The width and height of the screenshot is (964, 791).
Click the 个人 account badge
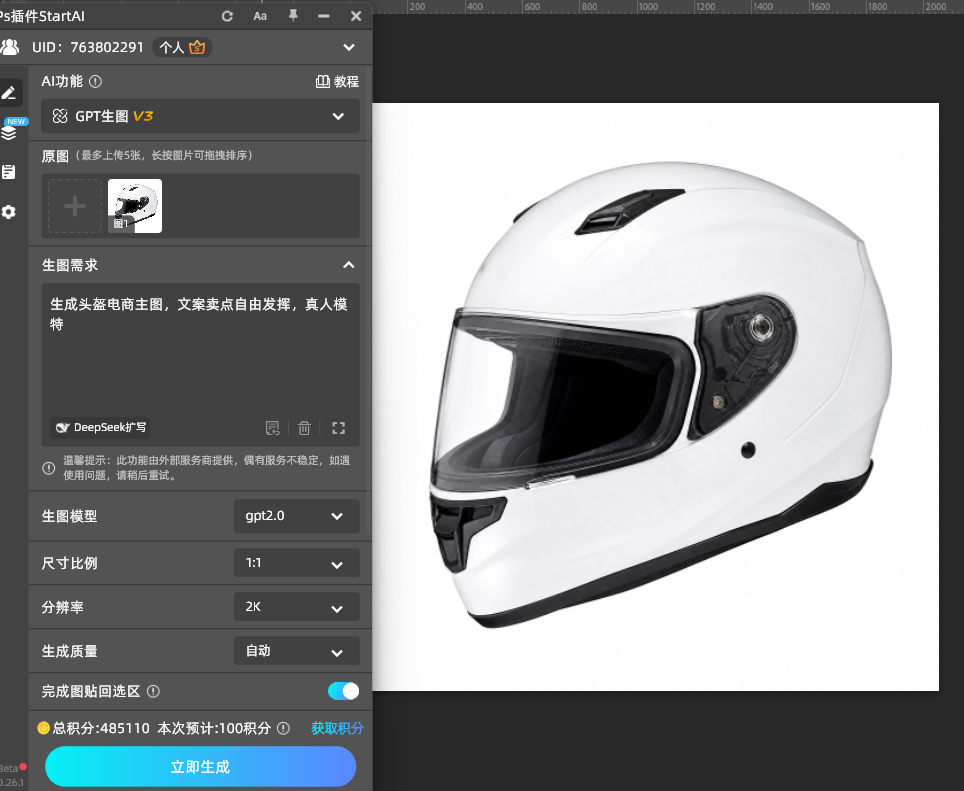[x=182, y=47]
